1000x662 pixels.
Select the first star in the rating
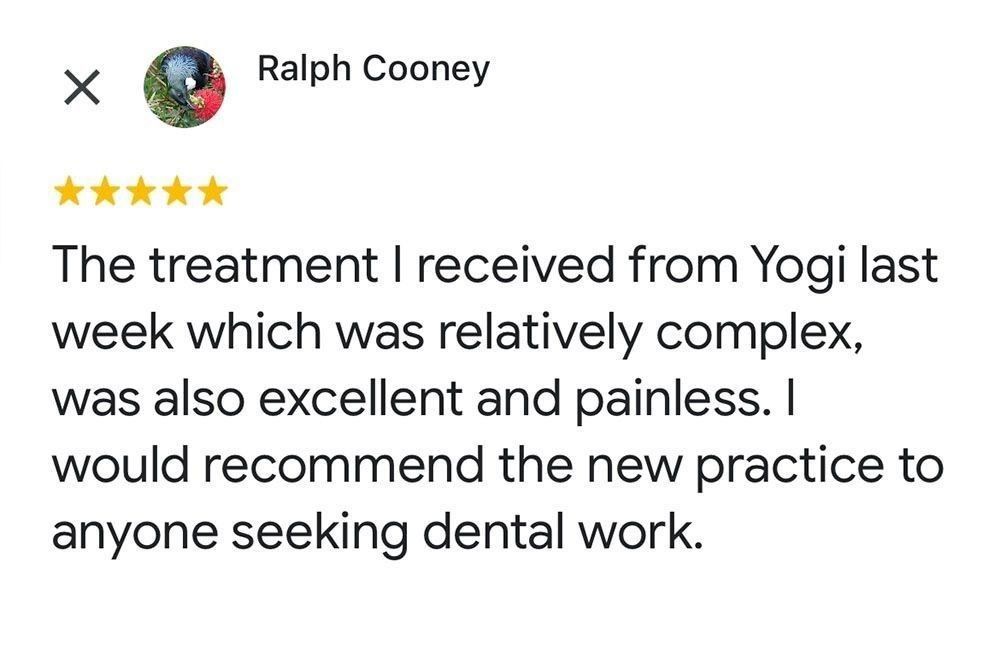point(69,191)
